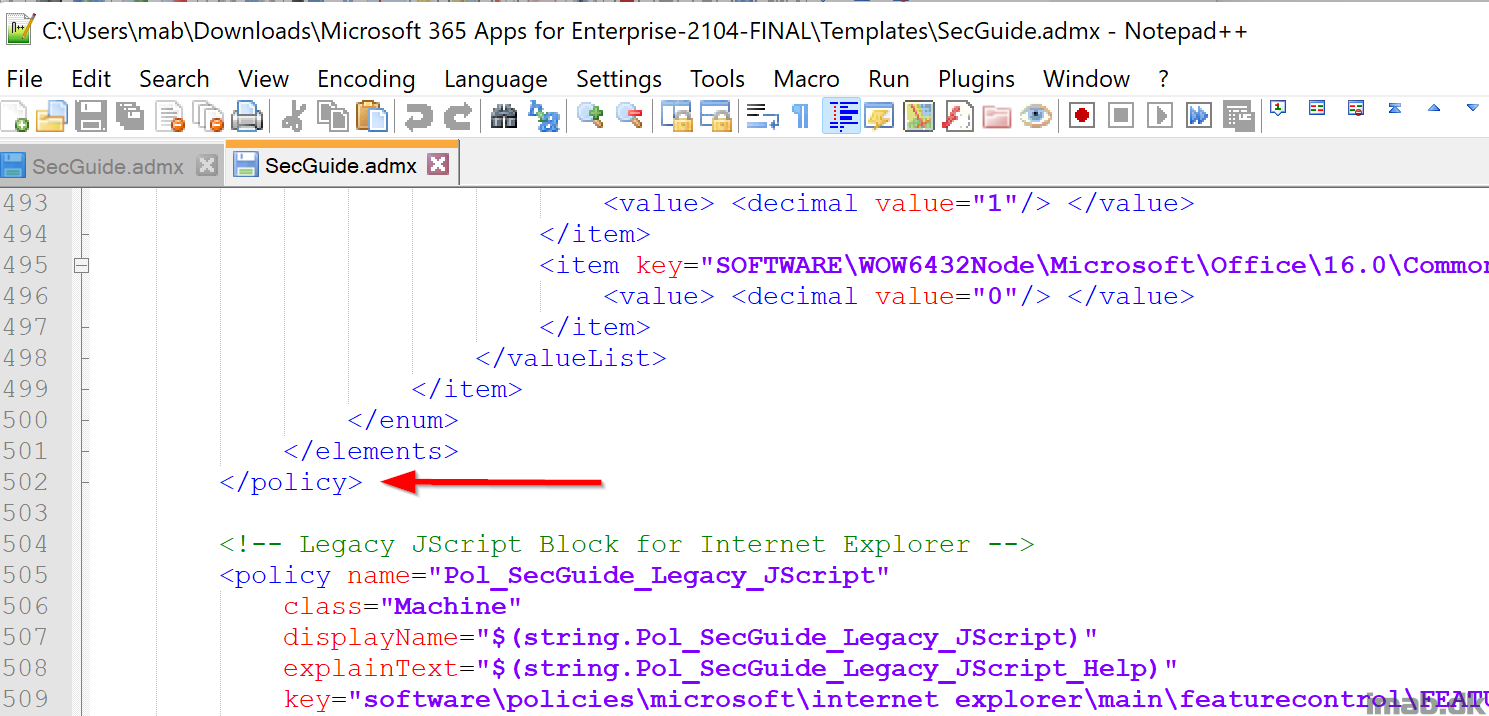Click the Close document toolbar icon
This screenshot has height=716, width=1489.
pos(170,116)
